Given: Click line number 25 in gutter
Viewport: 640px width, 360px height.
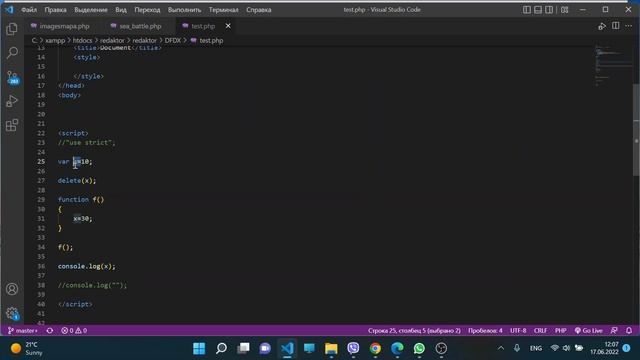Looking at the screenshot, I should point(41,162).
